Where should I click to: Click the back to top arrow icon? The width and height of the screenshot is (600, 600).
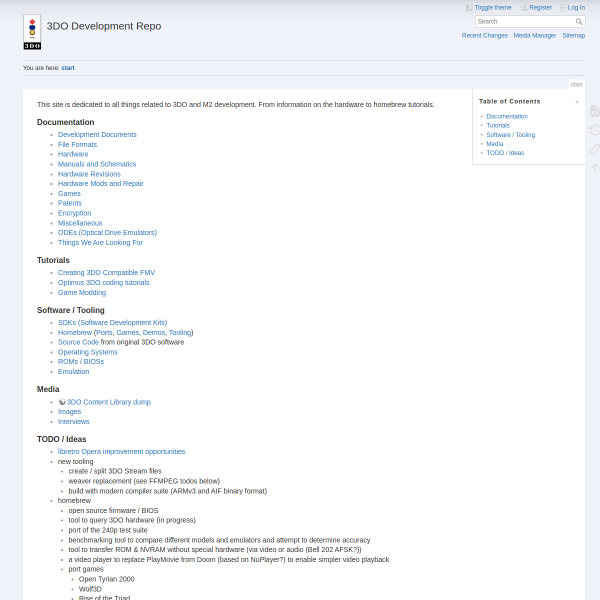tap(594, 168)
